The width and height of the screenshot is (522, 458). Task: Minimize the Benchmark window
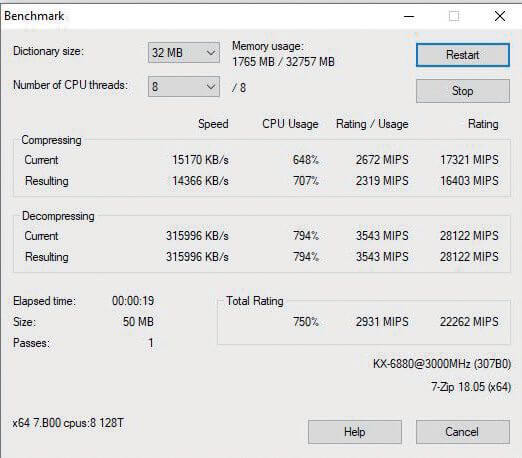pyautogui.click(x=409, y=16)
